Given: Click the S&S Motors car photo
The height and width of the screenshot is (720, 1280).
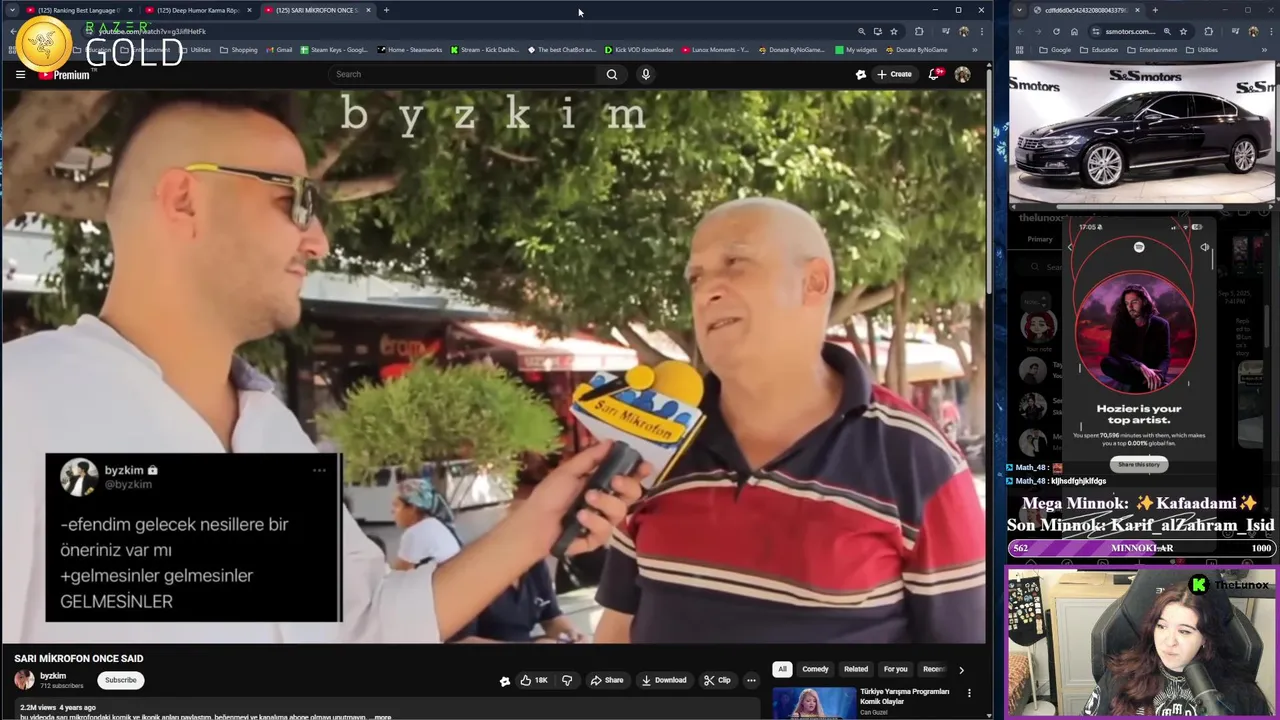Looking at the screenshot, I should click(x=1142, y=134).
